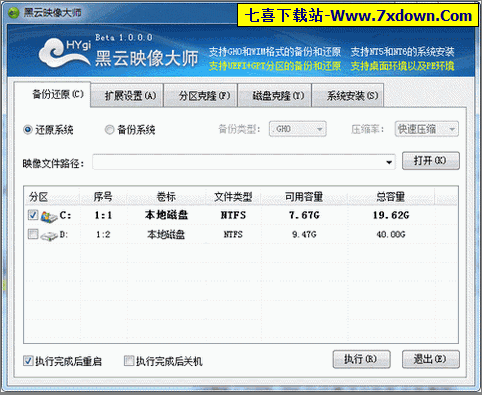
Task: Click the 执行 (R) button
Action: coord(361,359)
